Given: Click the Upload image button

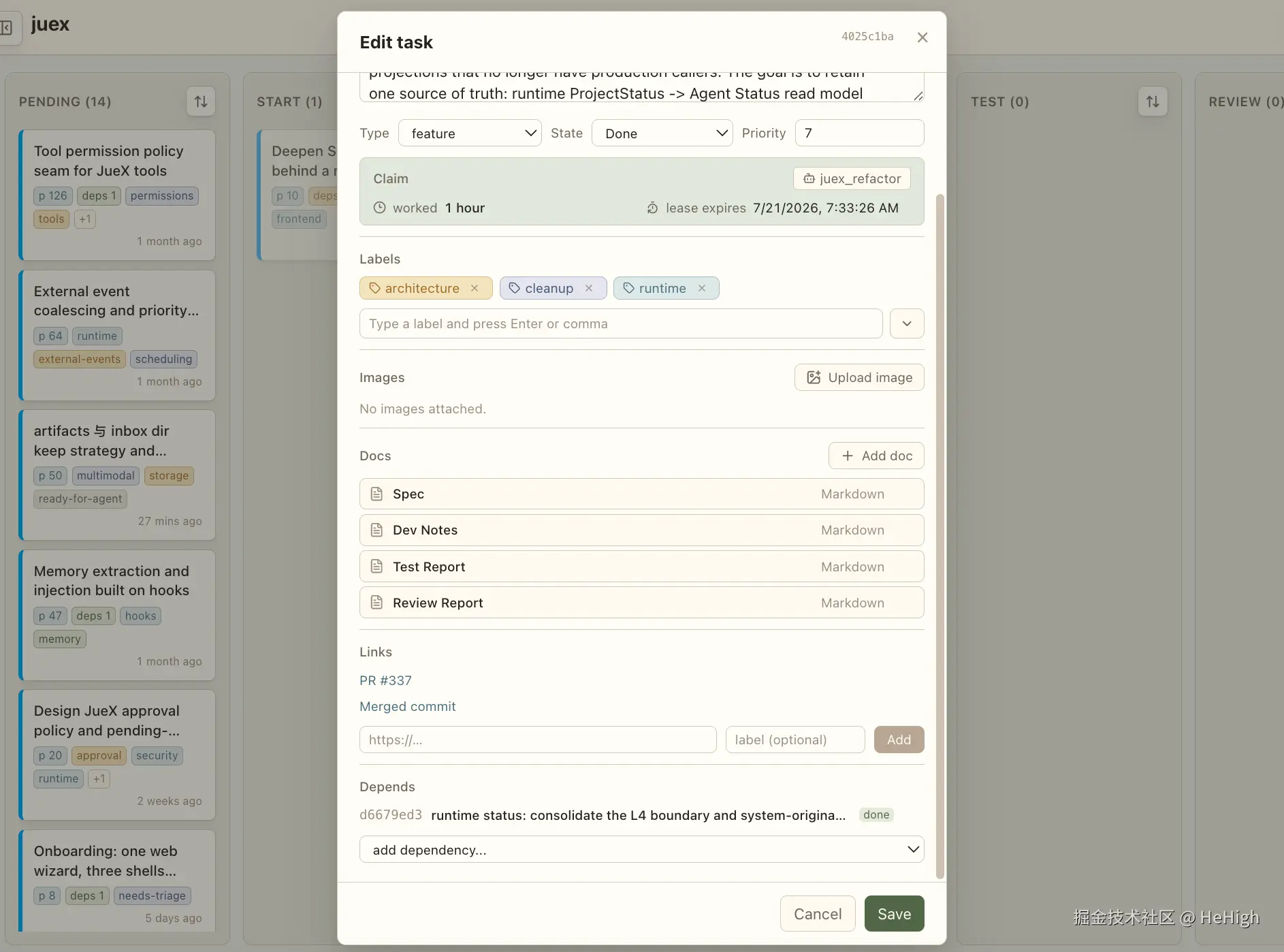Looking at the screenshot, I should click(x=859, y=377).
